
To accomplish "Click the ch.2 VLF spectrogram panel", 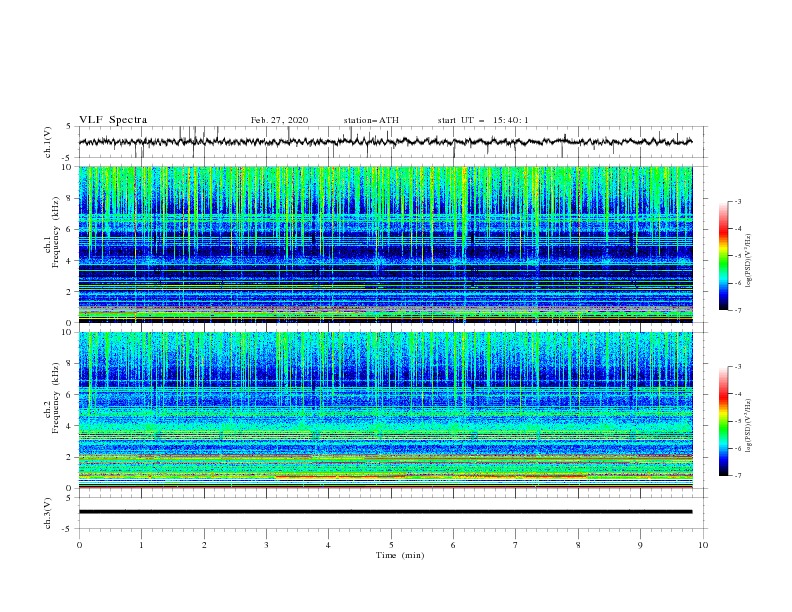I will pyautogui.click(x=385, y=410).
